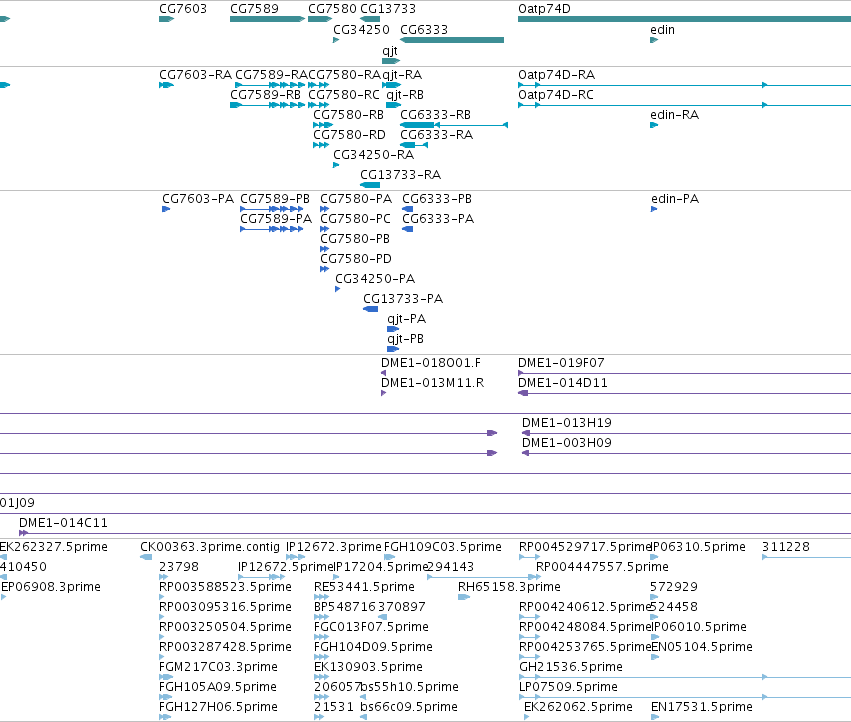The height and width of the screenshot is (722, 851).
Task: Click EST RP004447557.5prime label
Action: (x=602, y=567)
